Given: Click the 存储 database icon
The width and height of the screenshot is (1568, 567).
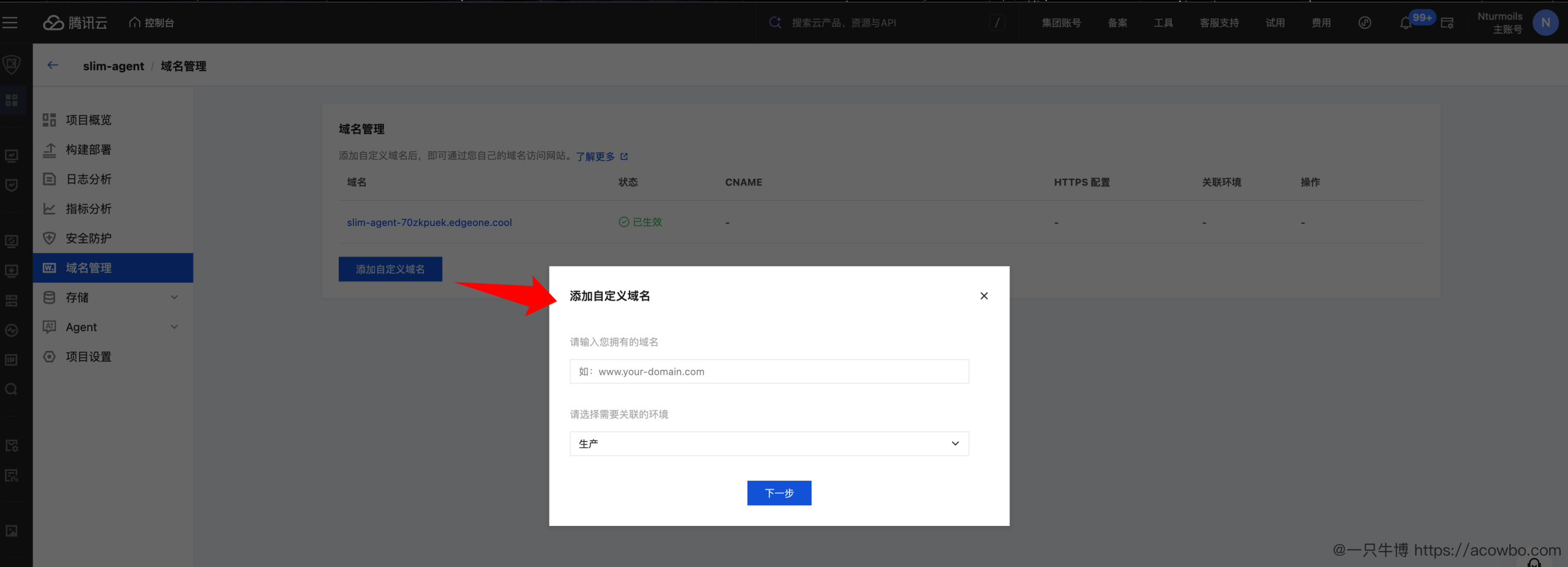Looking at the screenshot, I should [50, 298].
